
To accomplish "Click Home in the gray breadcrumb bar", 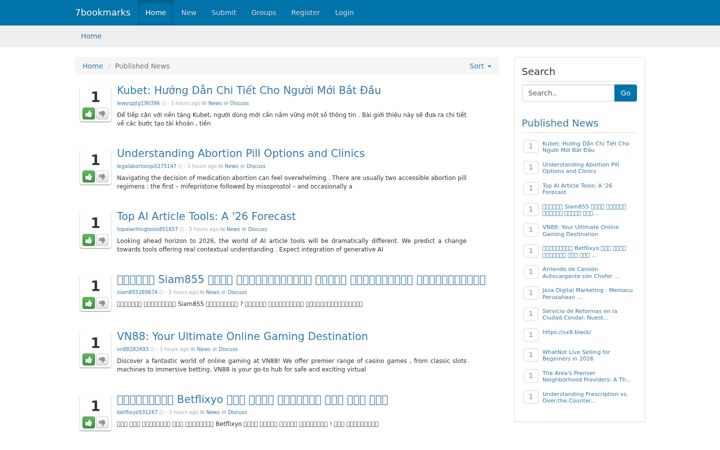I will 91,36.
